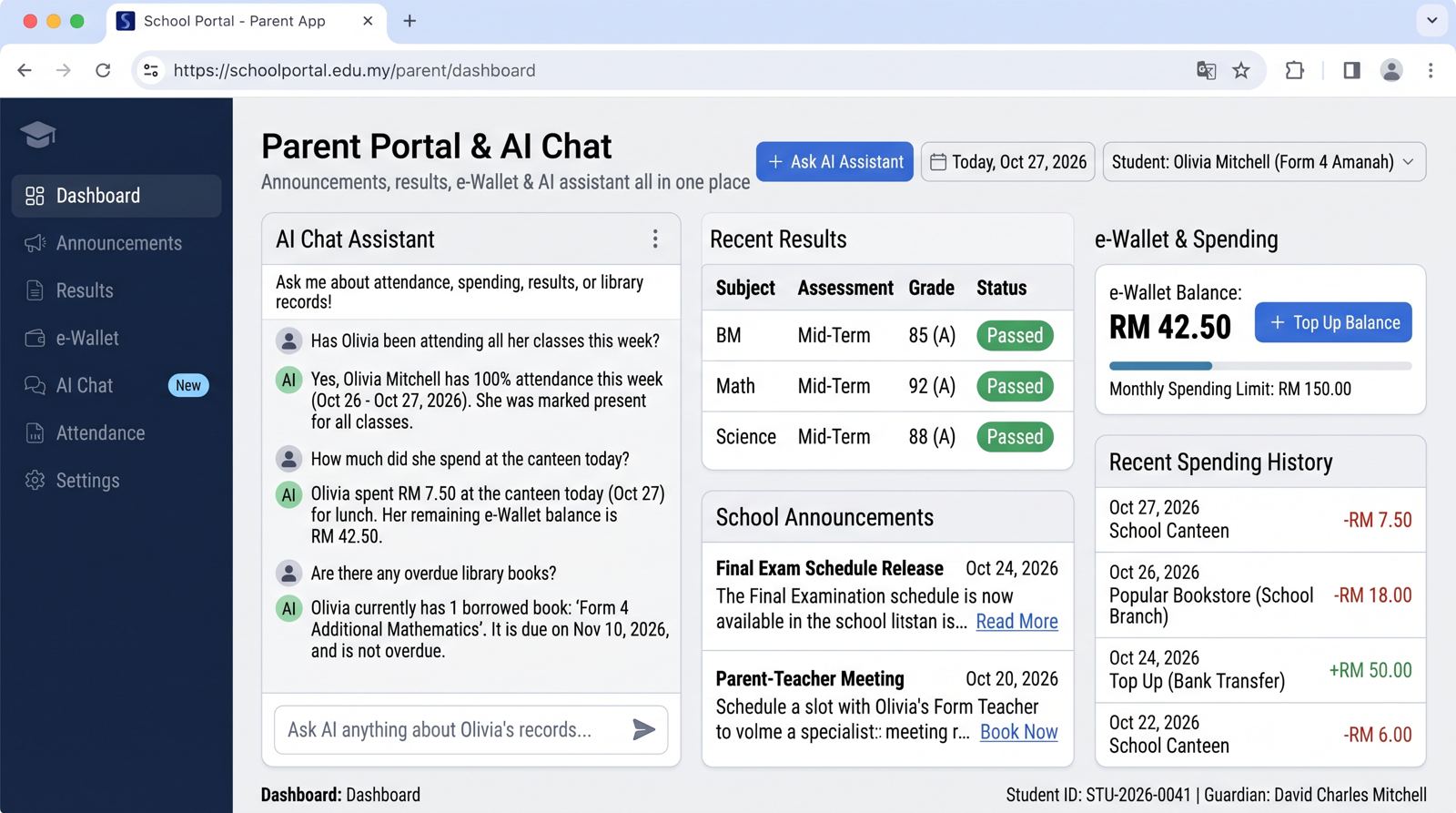Go to Dashboard in sidebar
The height and width of the screenshot is (813, 1456).
pyautogui.click(x=116, y=196)
